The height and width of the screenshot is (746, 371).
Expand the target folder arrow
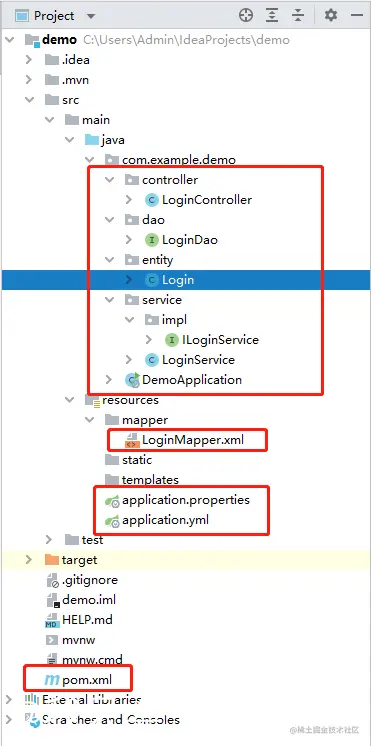coord(29,560)
